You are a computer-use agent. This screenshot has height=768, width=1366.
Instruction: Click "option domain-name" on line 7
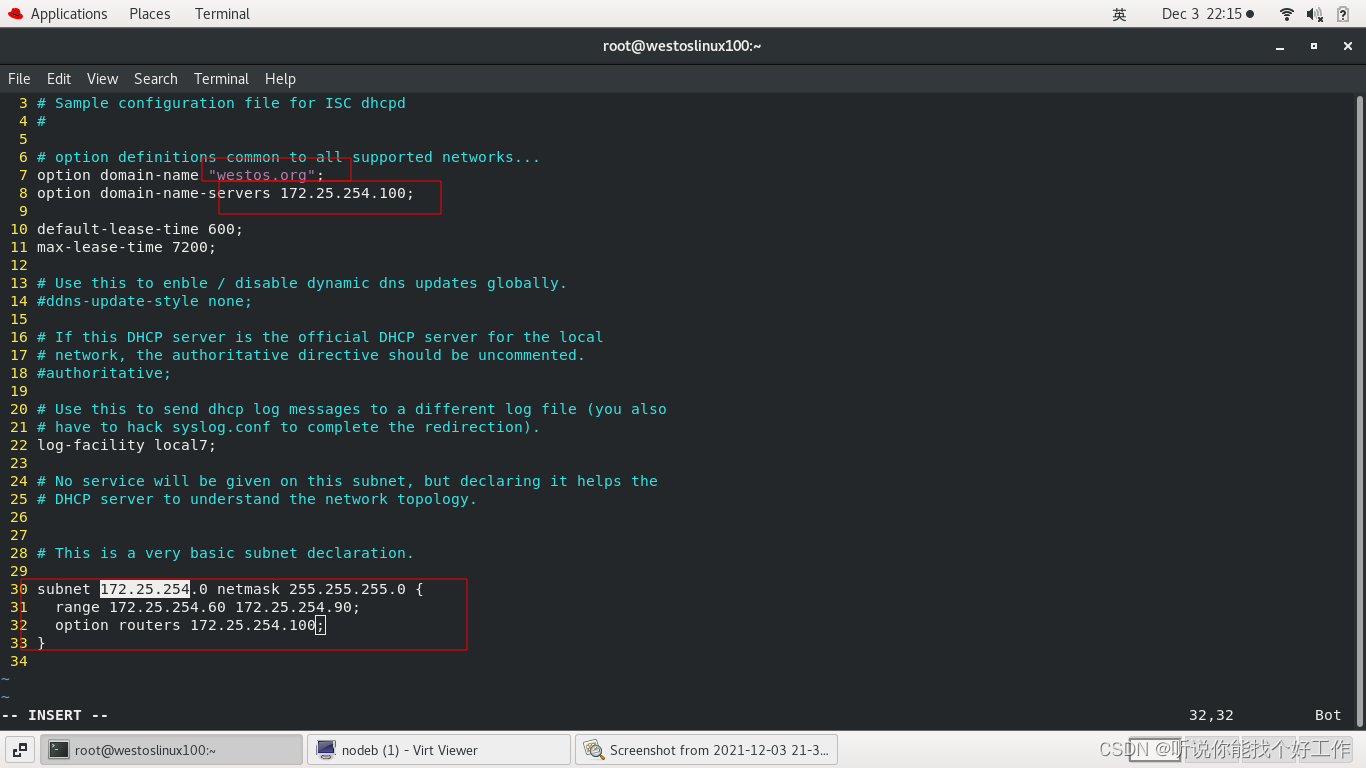pyautogui.click(x=118, y=175)
